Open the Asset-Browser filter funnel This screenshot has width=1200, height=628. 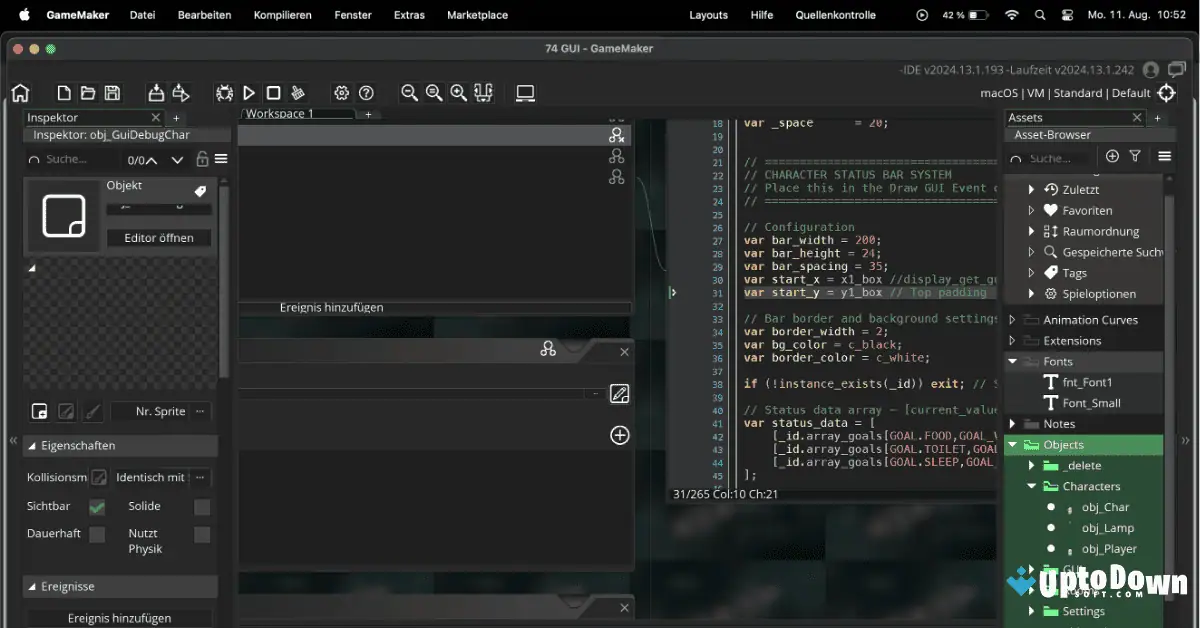[x=1135, y=157]
